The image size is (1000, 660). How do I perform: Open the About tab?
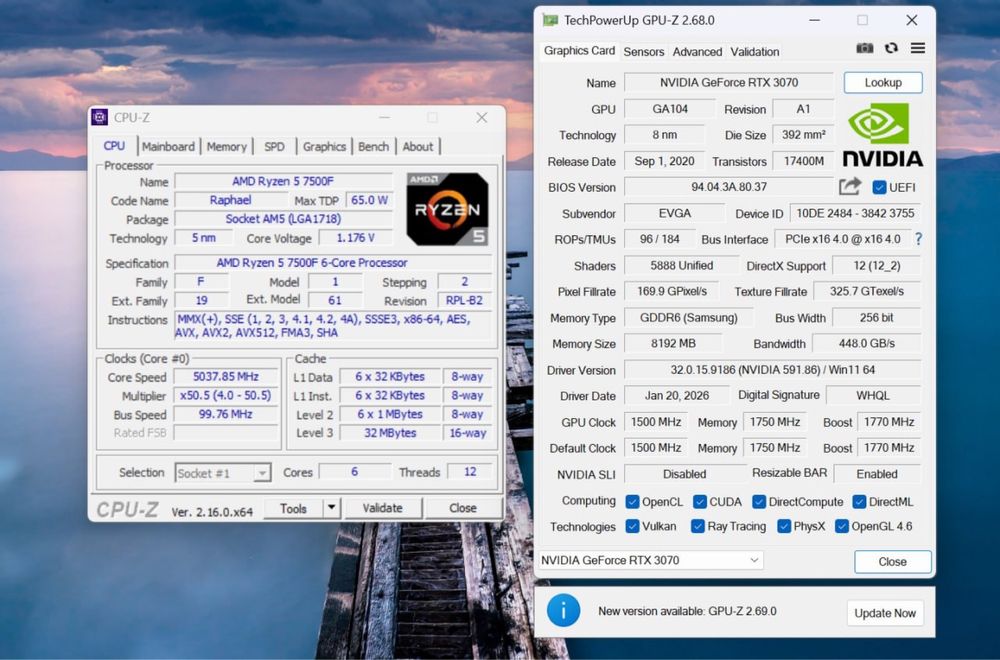click(x=418, y=147)
